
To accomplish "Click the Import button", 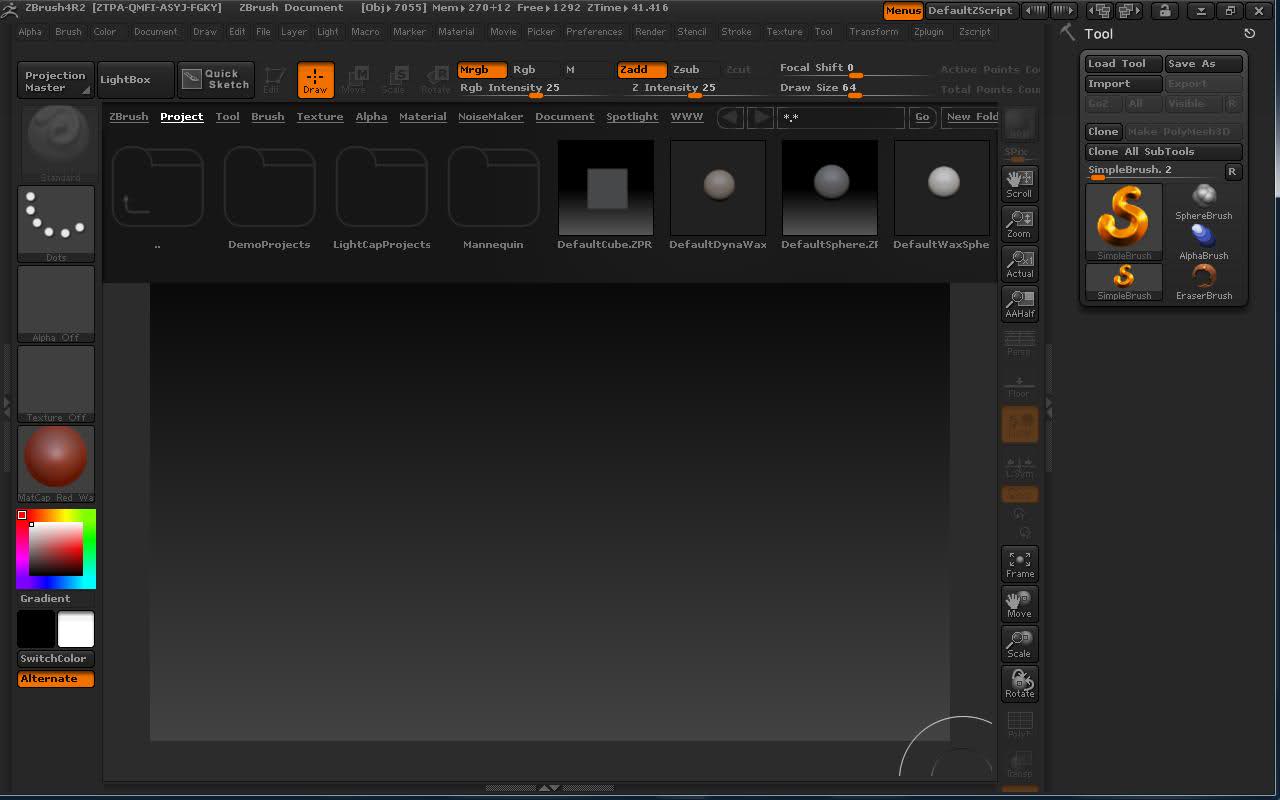I will pyautogui.click(x=1124, y=84).
